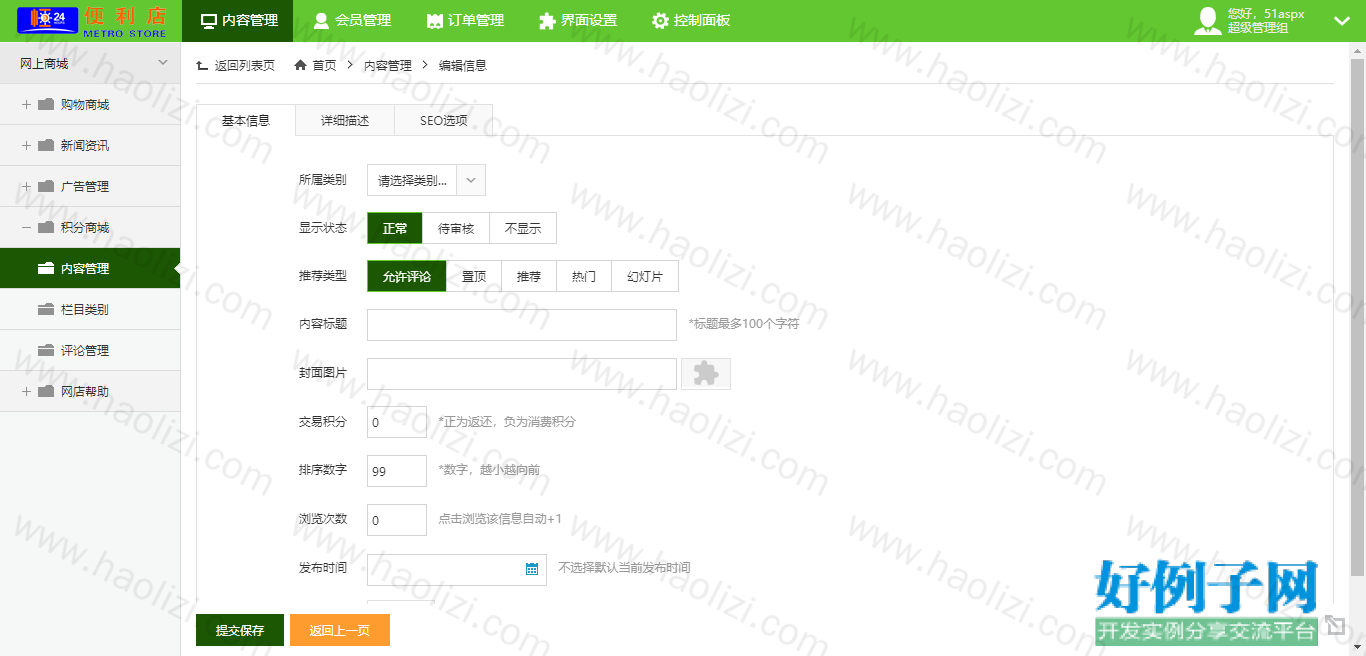The image size is (1366, 656).
Task: Set display status to 正常
Action: [x=395, y=228]
